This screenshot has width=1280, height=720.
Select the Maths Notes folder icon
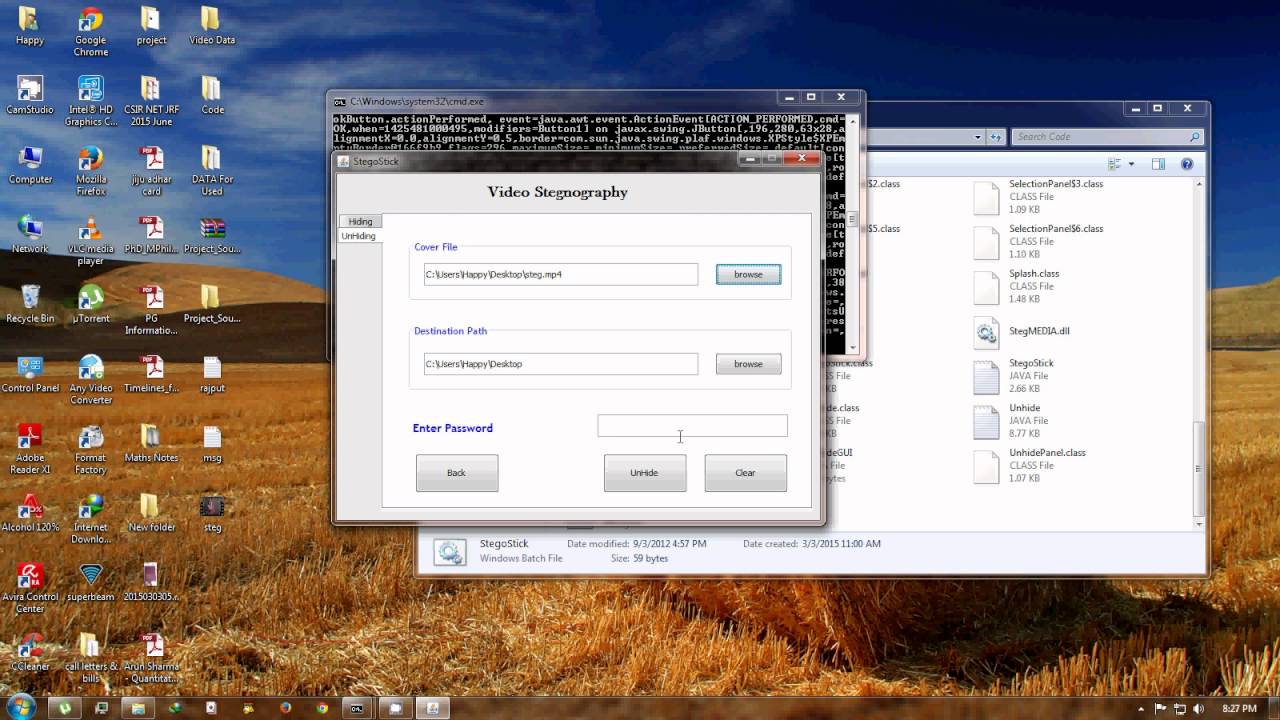tap(151, 443)
